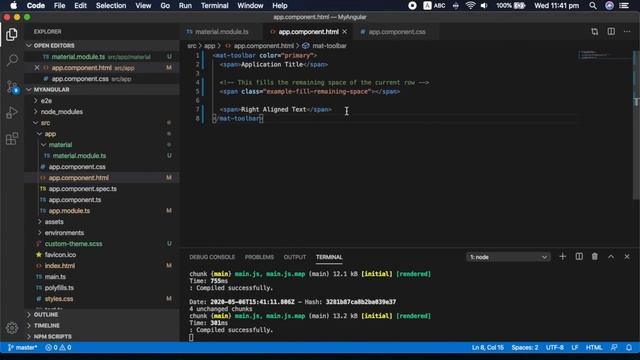Switch to Debug Console panel tab
Image resolution: width=640 pixels, height=360 pixels.
pyautogui.click(x=212, y=257)
